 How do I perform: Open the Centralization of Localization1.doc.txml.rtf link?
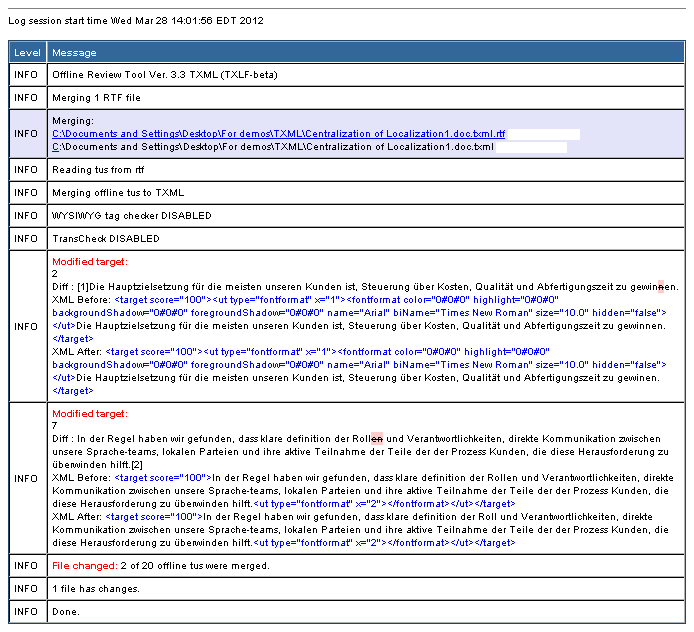coord(278,134)
